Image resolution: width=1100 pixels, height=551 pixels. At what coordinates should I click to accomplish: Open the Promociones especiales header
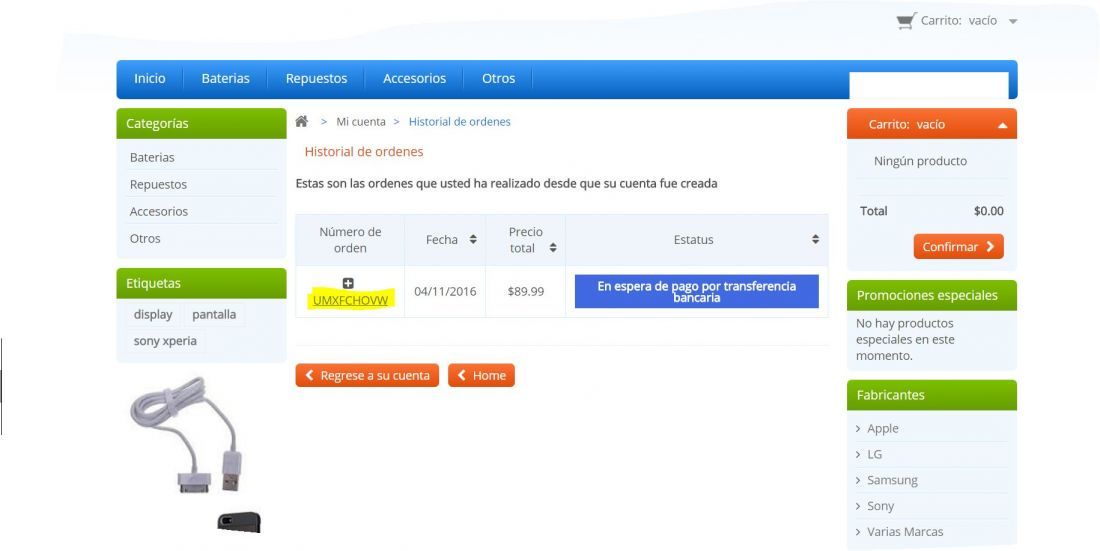(x=932, y=295)
